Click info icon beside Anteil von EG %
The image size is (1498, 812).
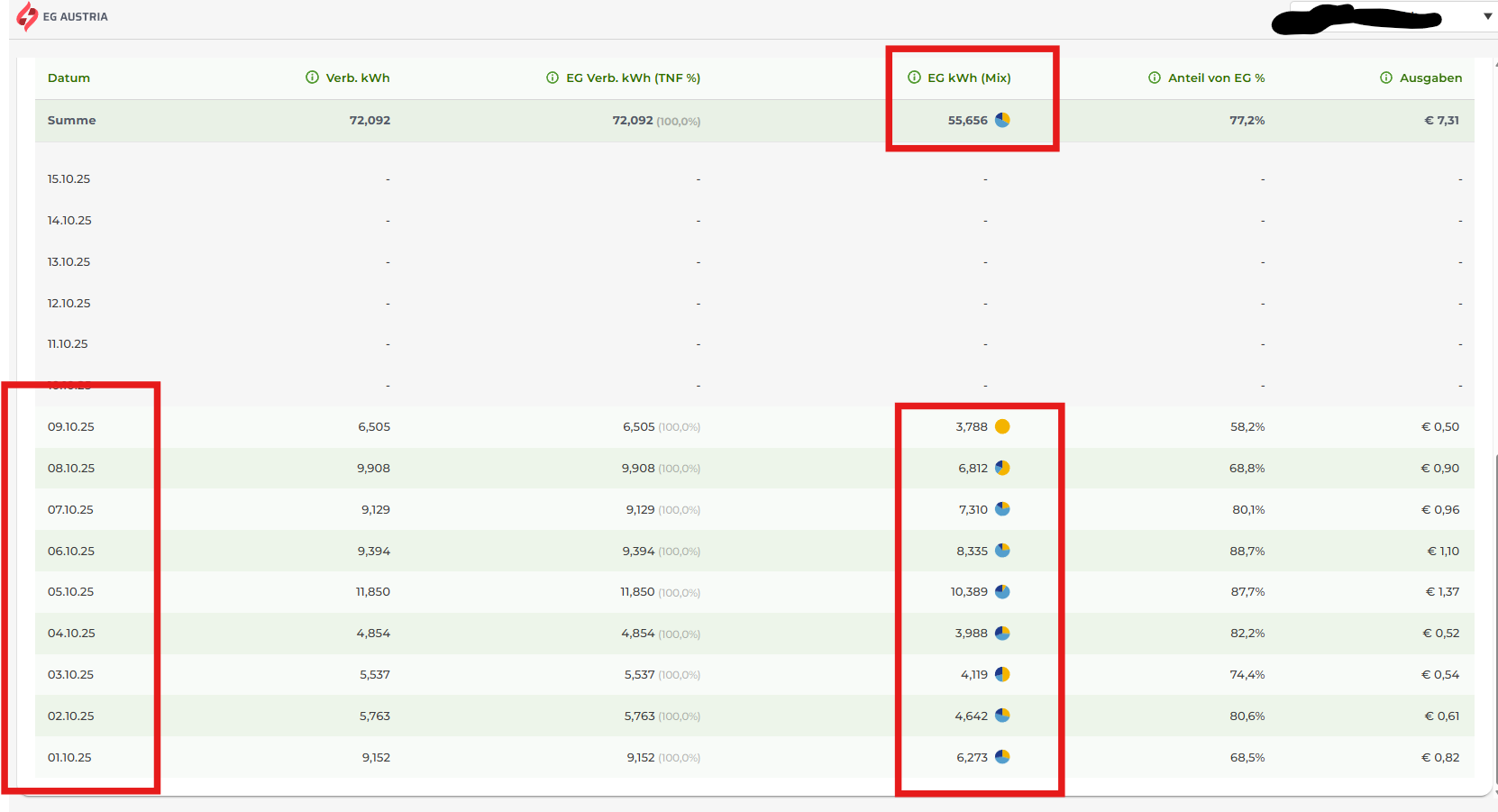(1155, 78)
